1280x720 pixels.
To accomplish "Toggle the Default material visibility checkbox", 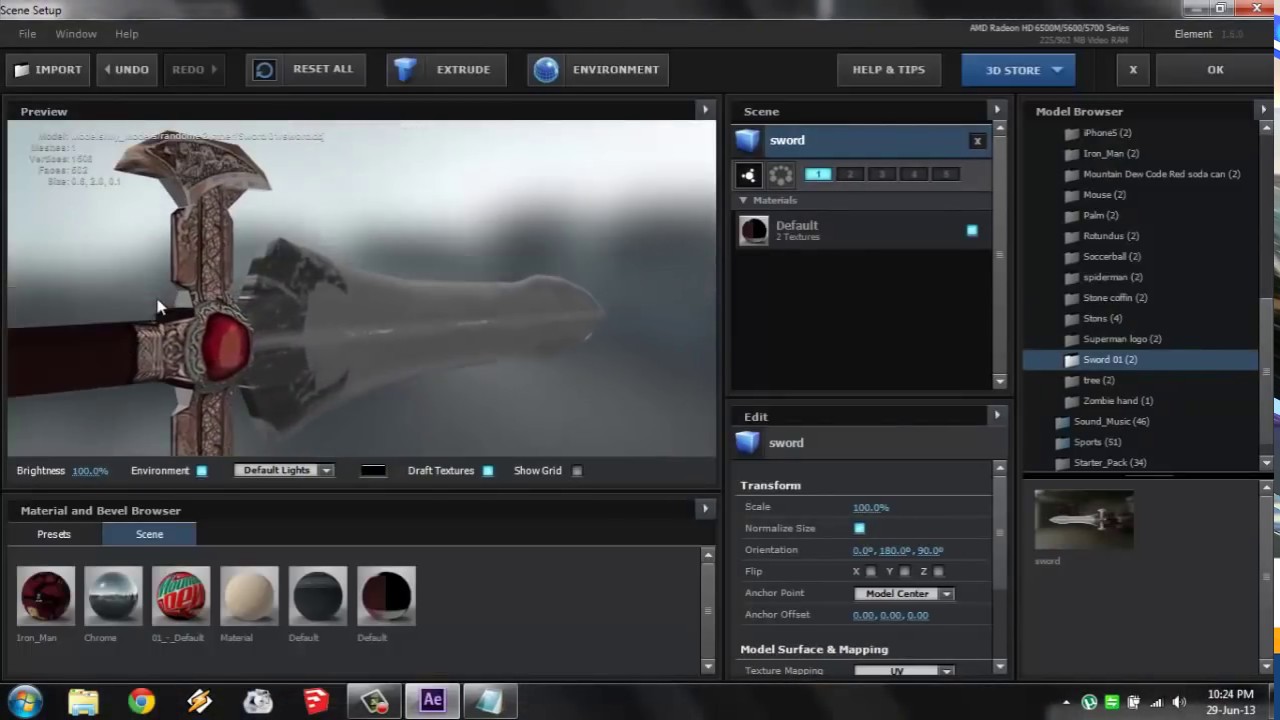I will (x=972, y=231).
